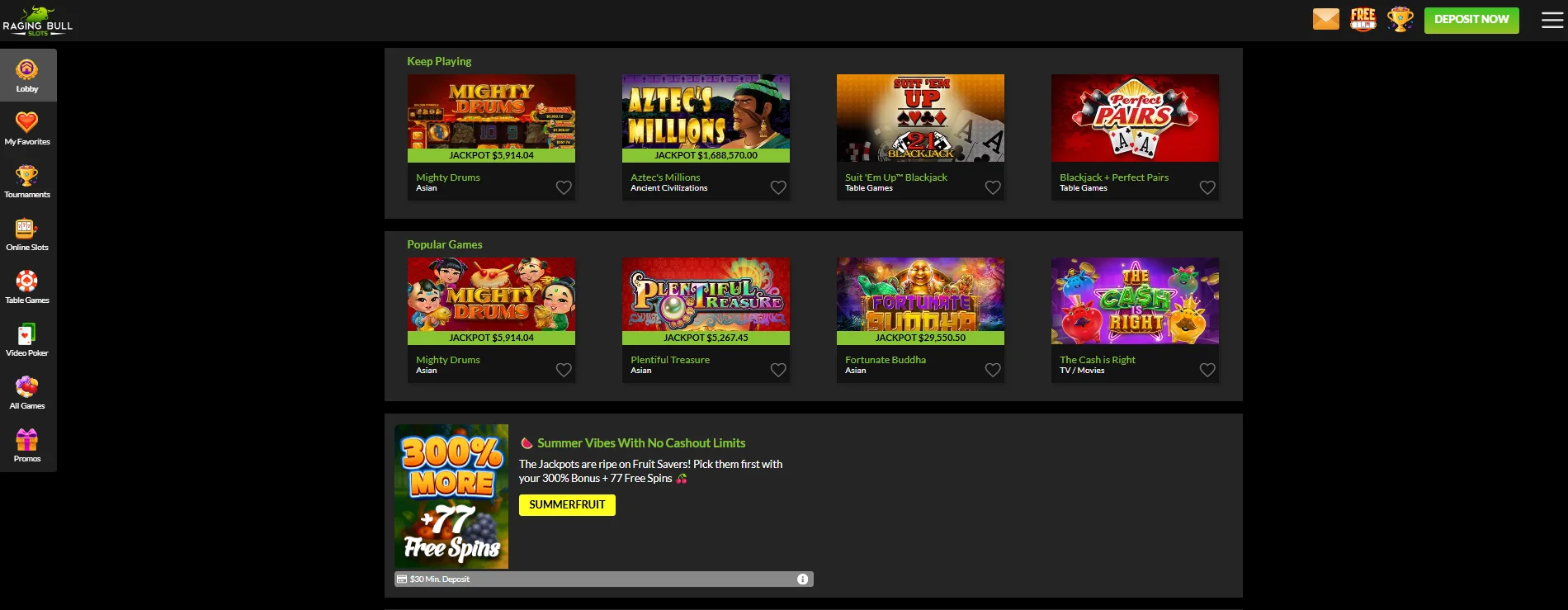Click The Cash is Right title link

(1098, 360)
